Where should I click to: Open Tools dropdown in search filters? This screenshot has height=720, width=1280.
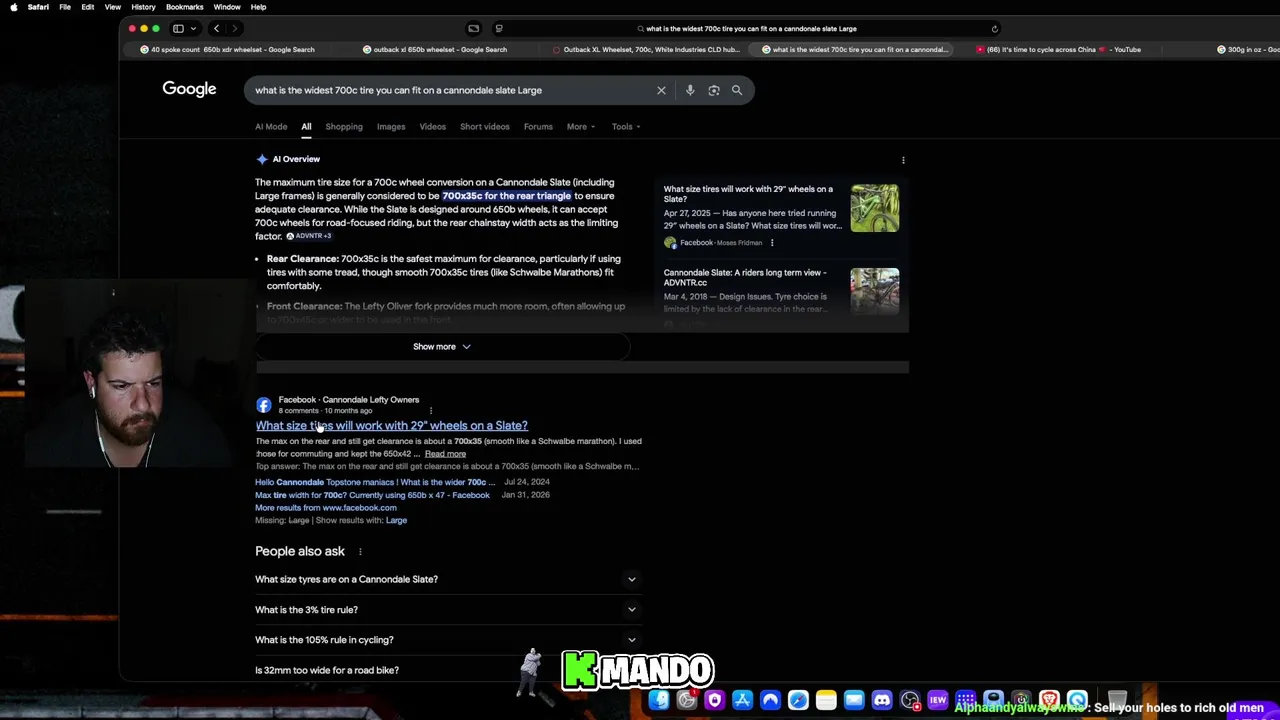point(626,127)
